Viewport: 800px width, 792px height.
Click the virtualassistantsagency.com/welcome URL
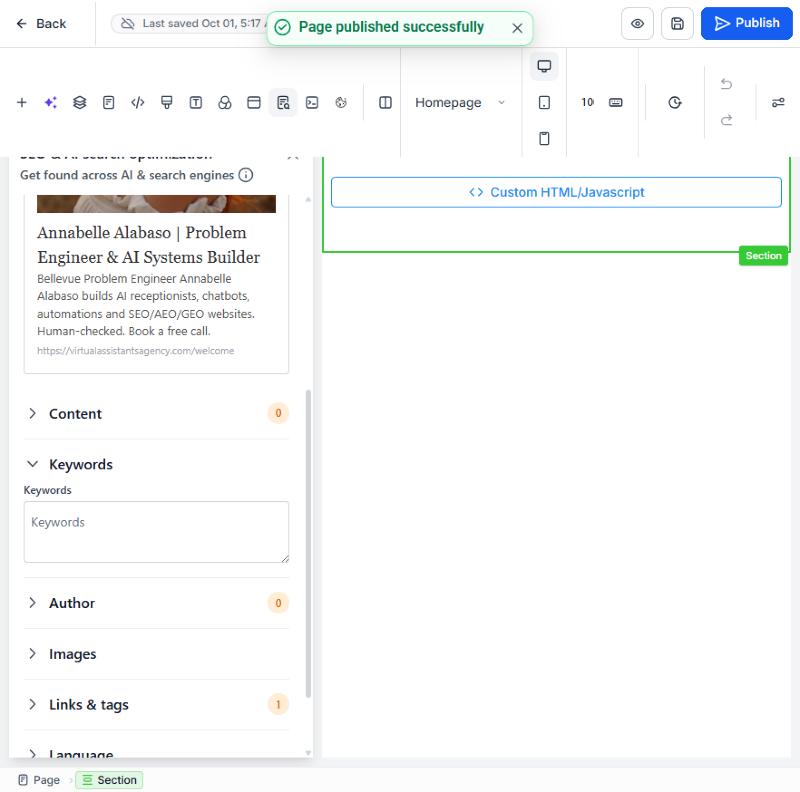click(135, 351)
